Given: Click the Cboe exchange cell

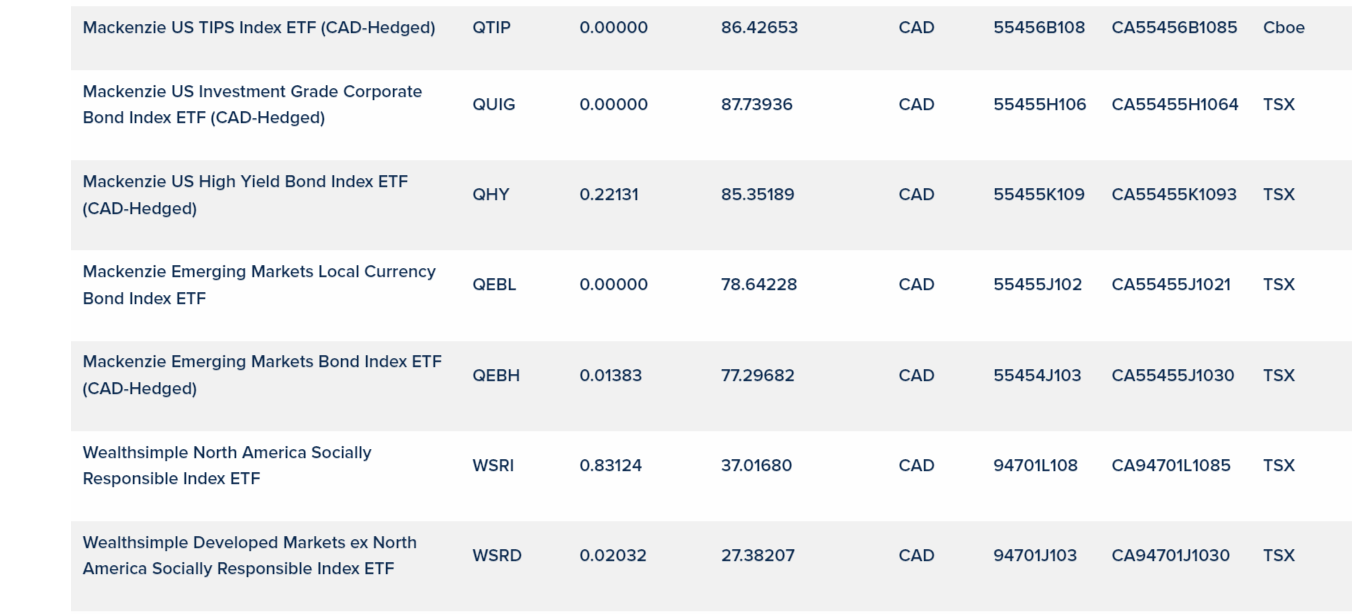Looking at the screenshot, I should 1283,28.
